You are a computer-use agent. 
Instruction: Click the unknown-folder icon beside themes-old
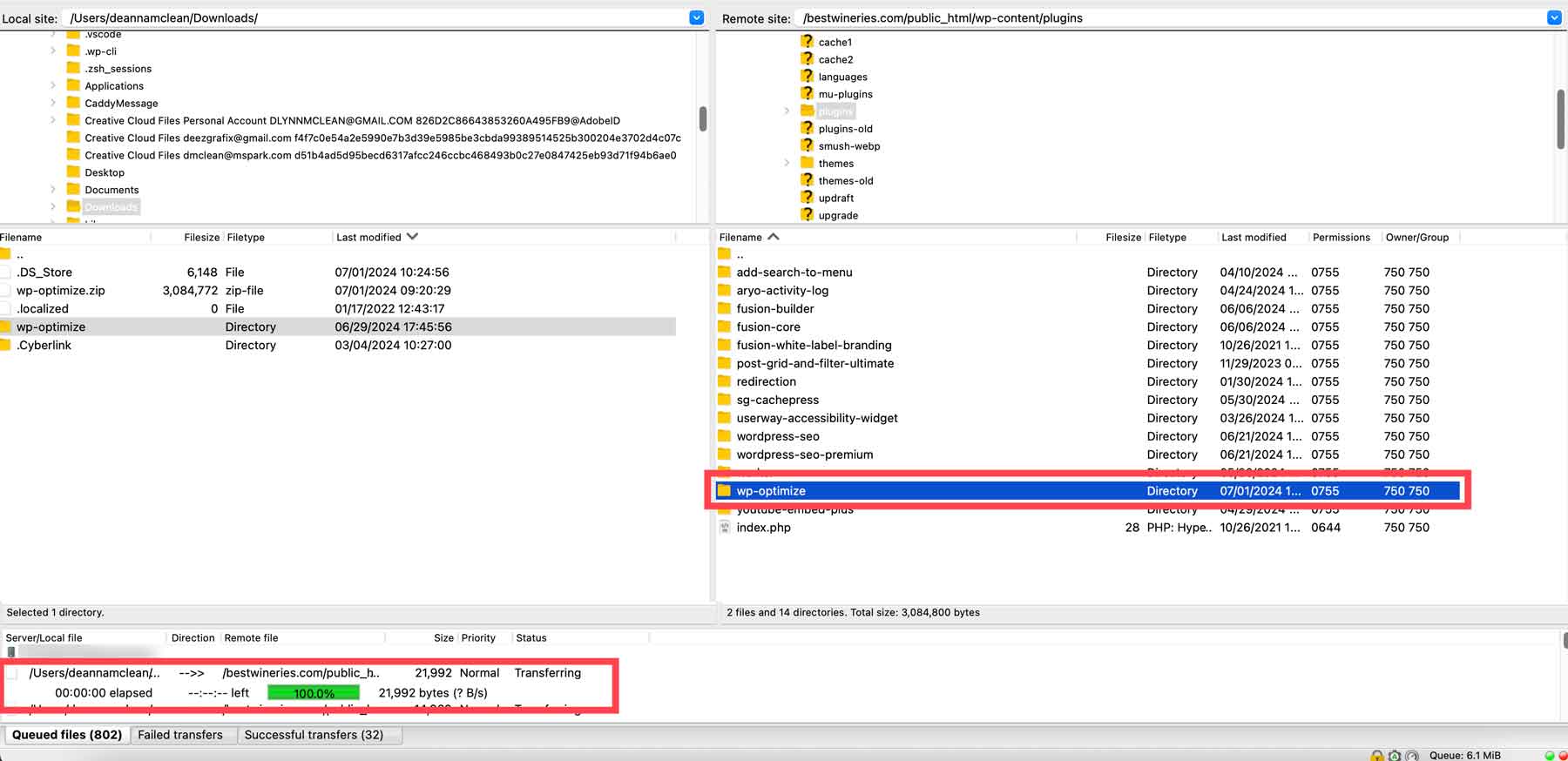tap(807, 180)
